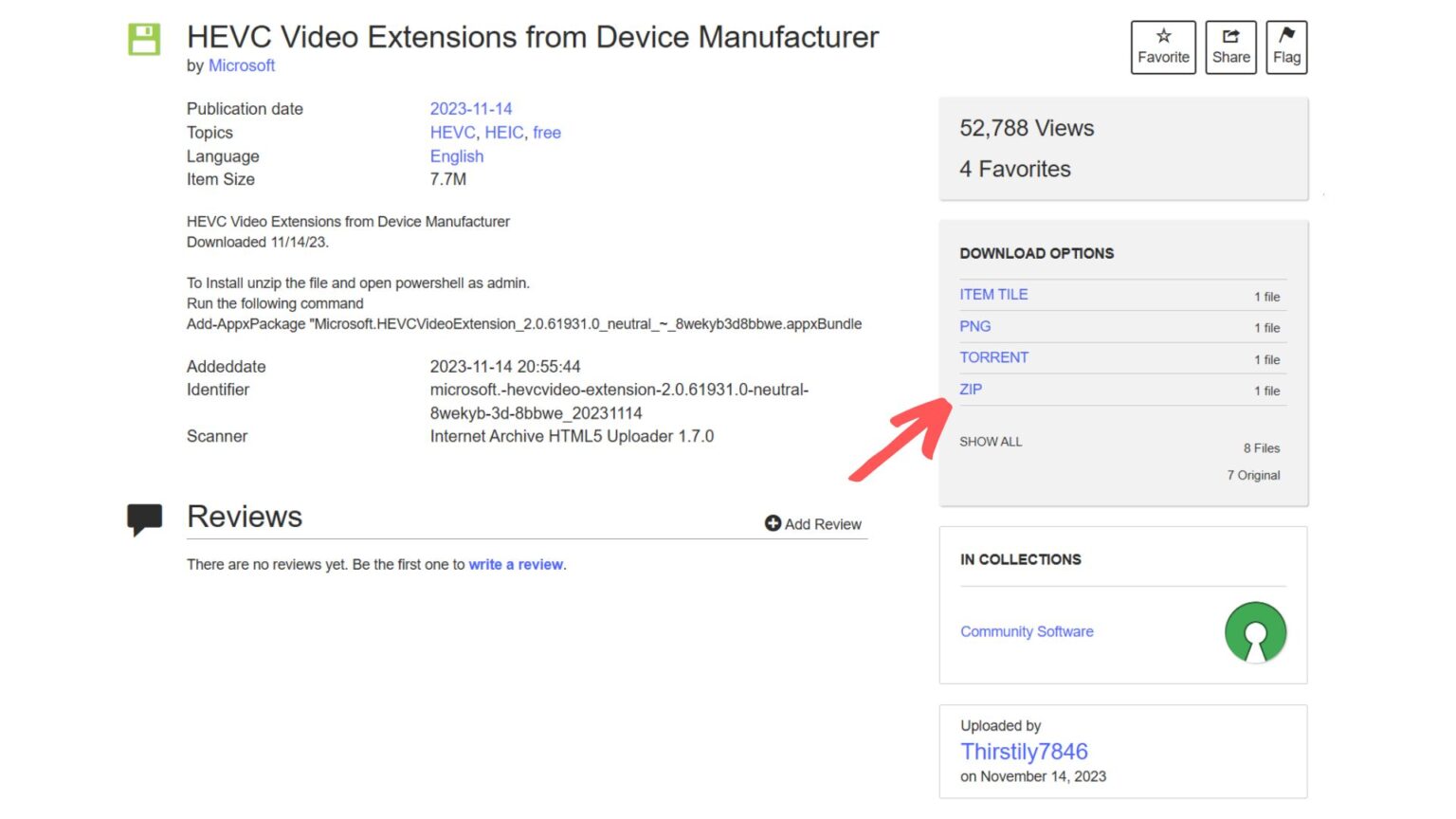Visit uploader Thirstily7846's profile
The width and height of the screenshot is (1456, 819).
[x=1024, y=751]
